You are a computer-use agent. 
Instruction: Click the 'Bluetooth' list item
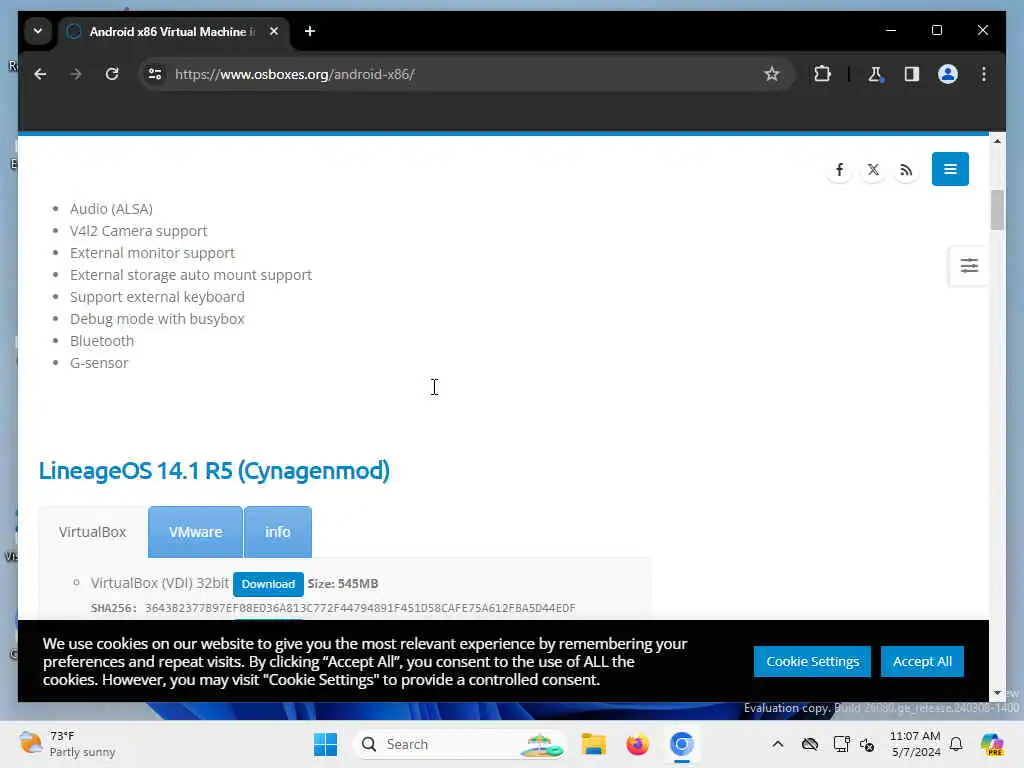point(102,341)
